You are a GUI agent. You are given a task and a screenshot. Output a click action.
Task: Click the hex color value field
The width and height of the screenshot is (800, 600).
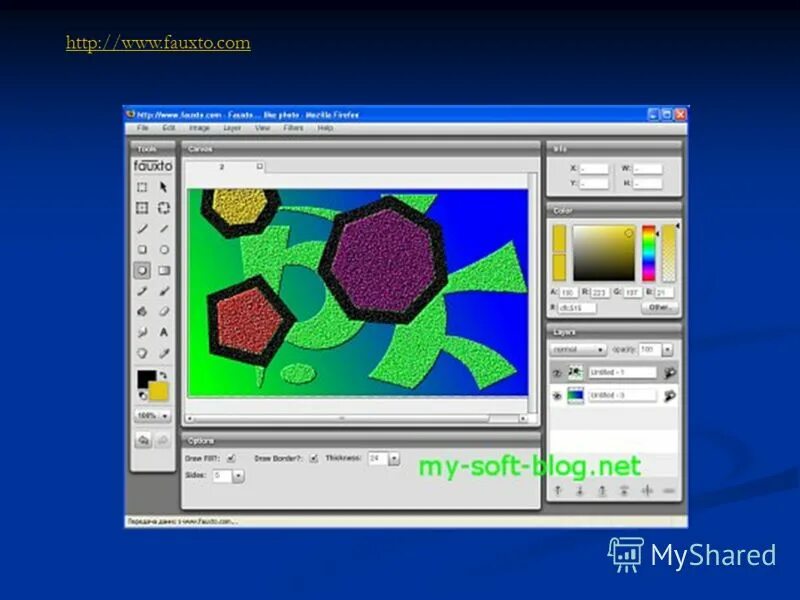point(577,308)
